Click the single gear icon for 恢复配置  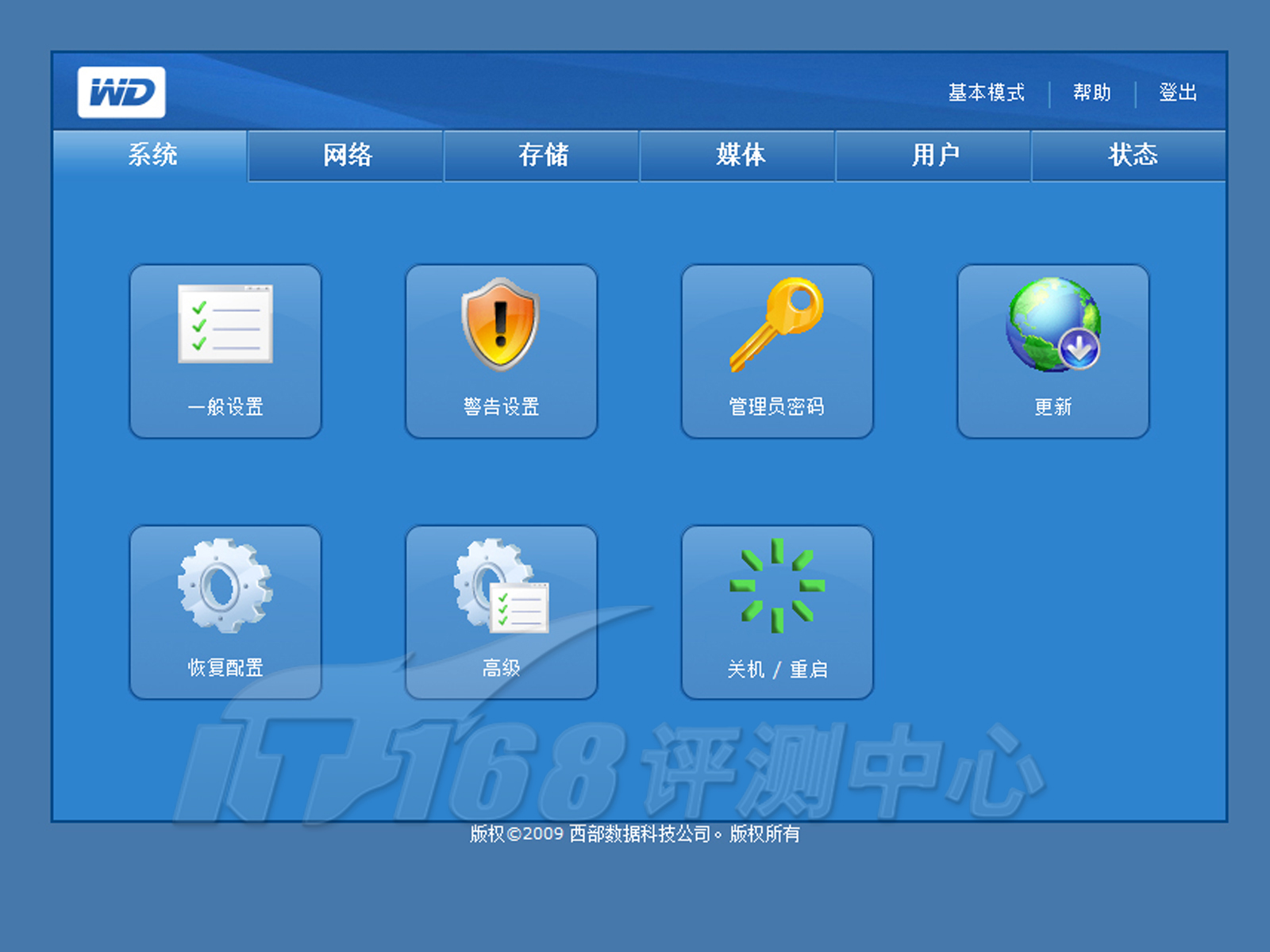click(x=225, y=585)
